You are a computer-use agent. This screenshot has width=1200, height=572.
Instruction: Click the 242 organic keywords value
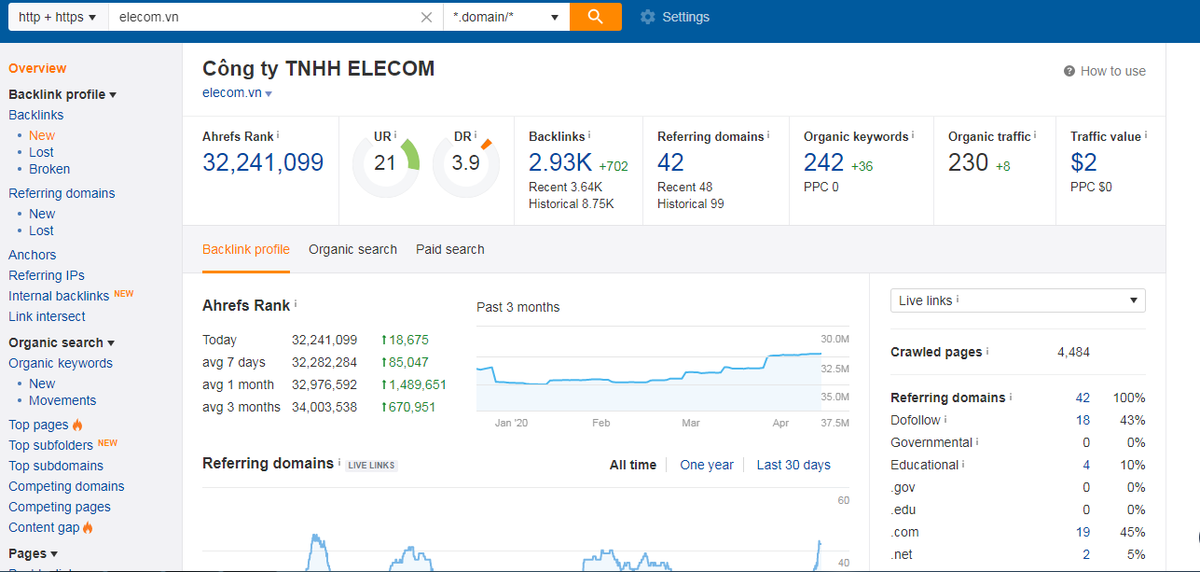pyautogui.click(x=824, y=163)
